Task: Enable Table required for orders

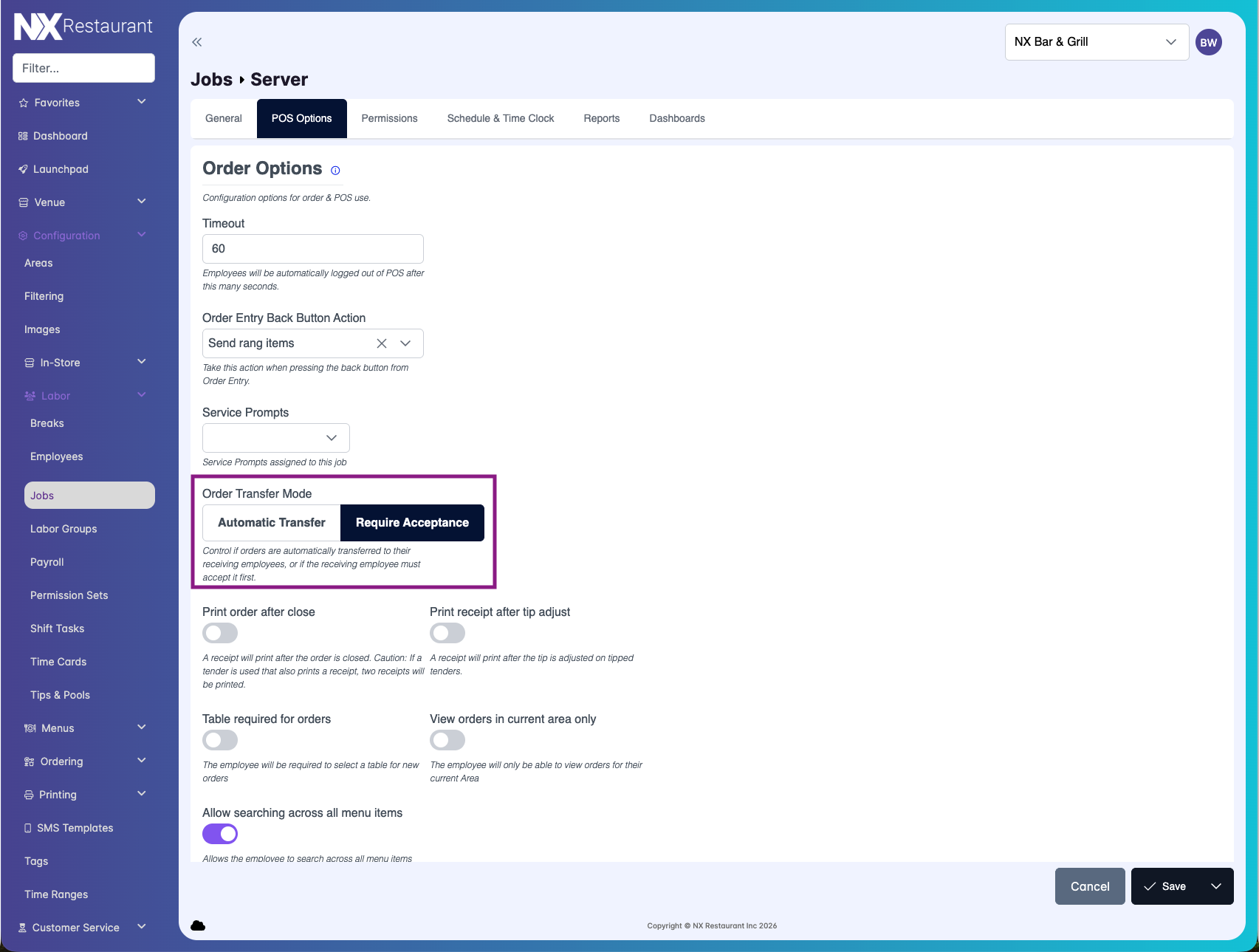Action: pyautogui.click(x=220, y=740)
